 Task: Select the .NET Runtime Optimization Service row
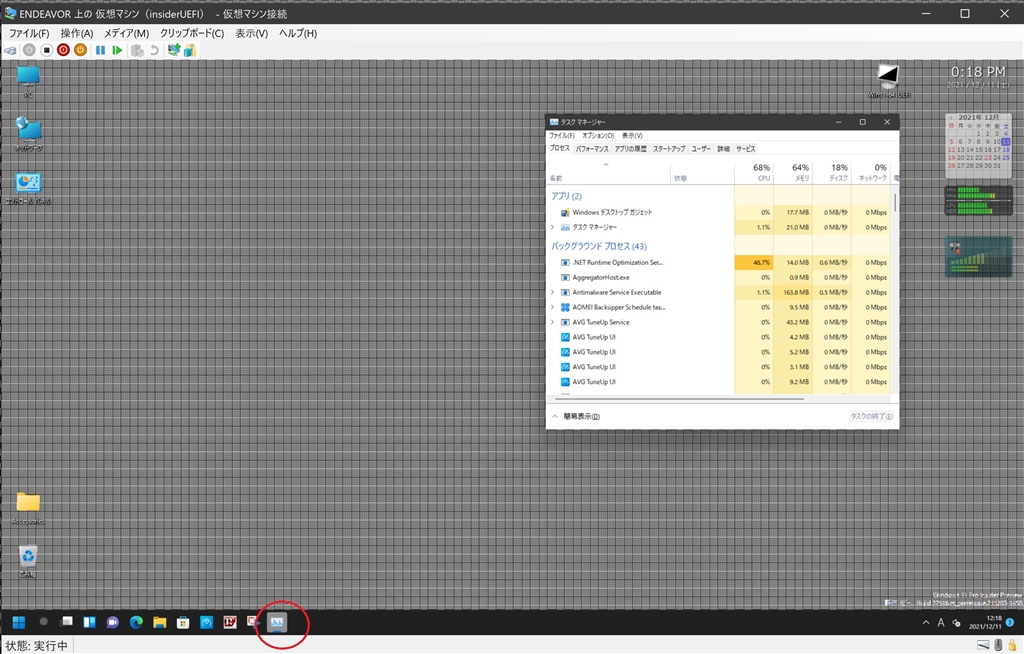[718, 263]
